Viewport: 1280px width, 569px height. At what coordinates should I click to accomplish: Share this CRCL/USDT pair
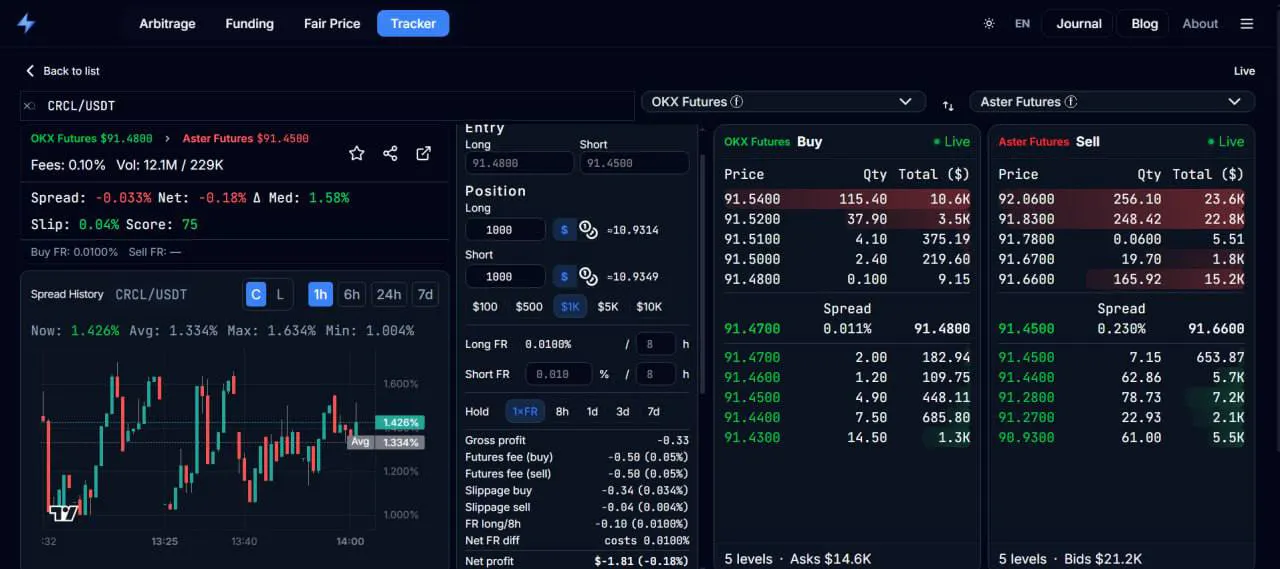click(x=390, y=153)
